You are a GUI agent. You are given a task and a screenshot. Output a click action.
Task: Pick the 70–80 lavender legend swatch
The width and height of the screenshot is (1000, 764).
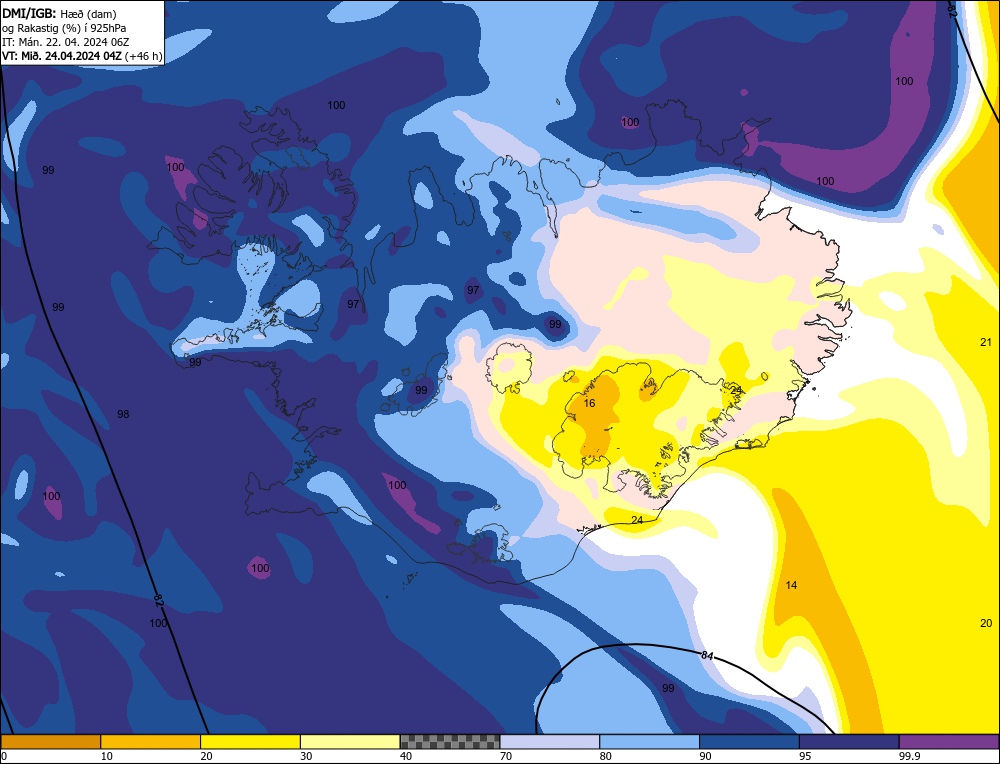[550, 742]
